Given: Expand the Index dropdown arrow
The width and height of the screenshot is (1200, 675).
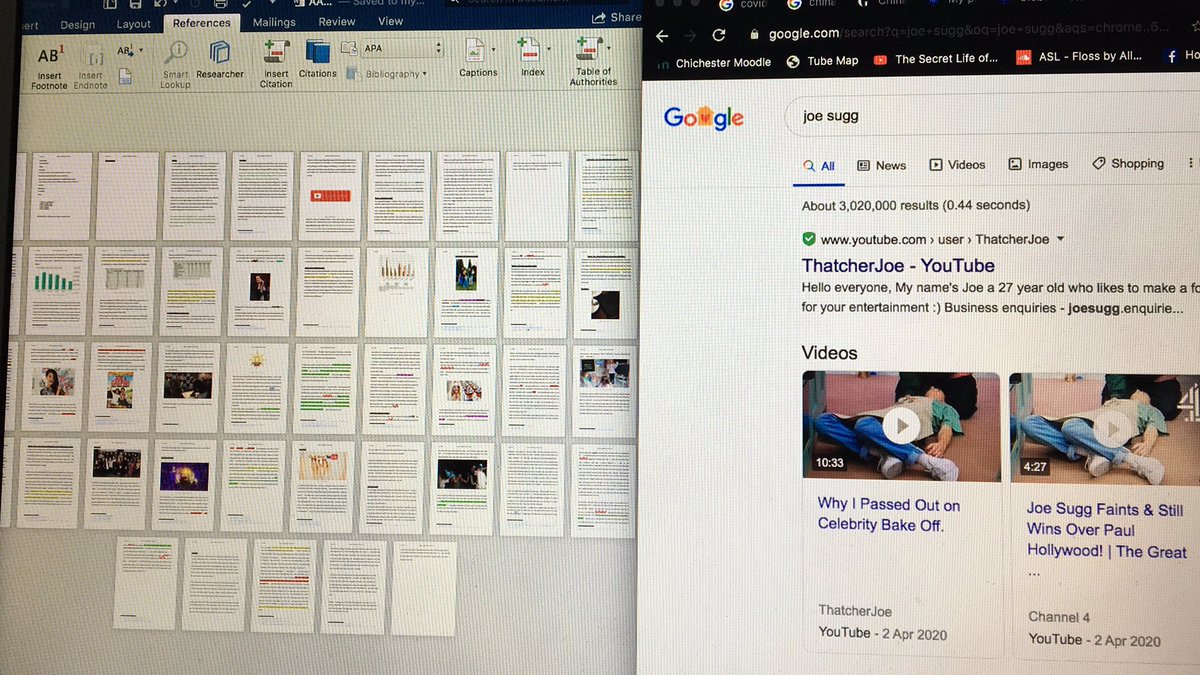Looking at the screenshot, I should coord(547,47).
